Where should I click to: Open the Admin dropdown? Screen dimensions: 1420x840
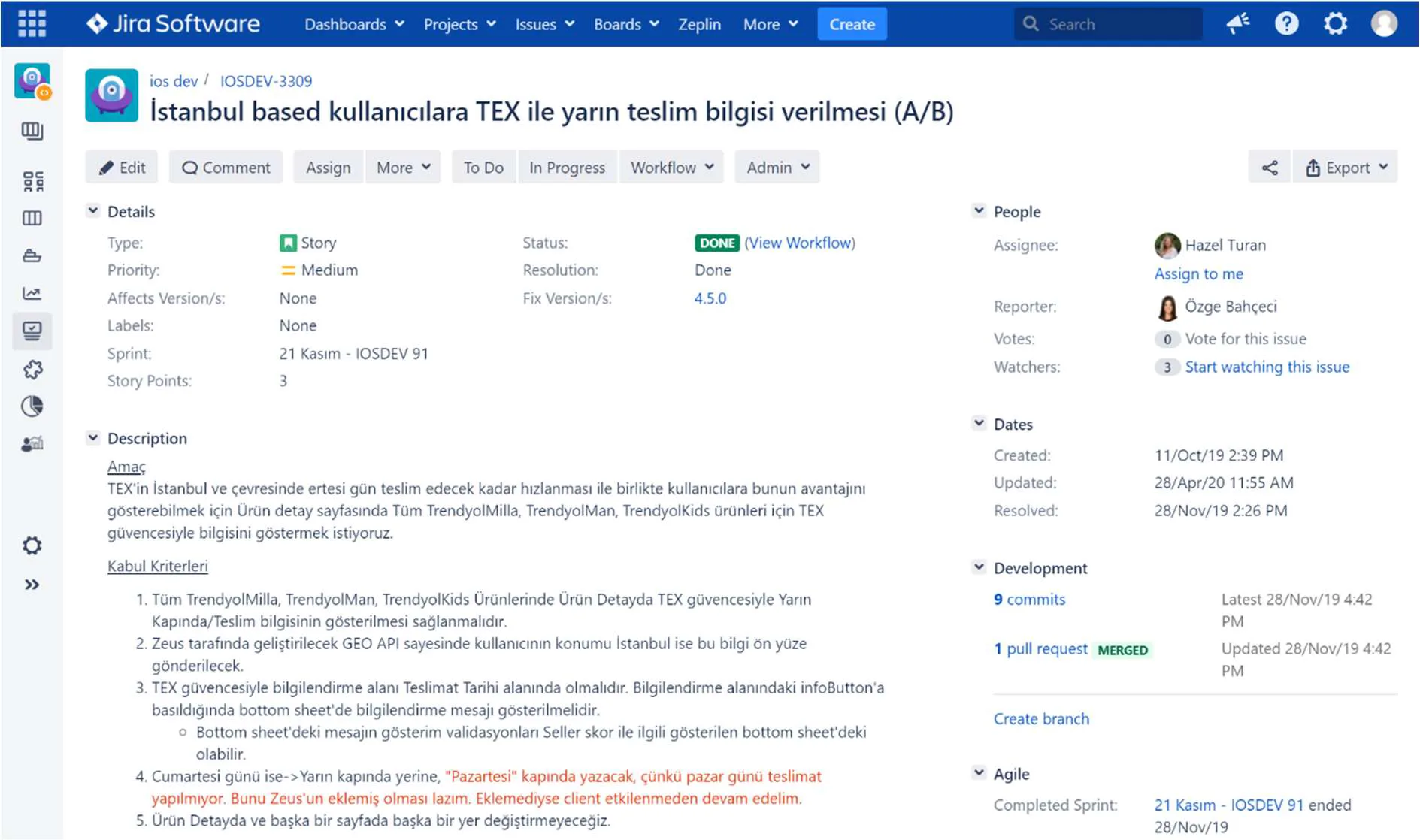coord(777,168)
